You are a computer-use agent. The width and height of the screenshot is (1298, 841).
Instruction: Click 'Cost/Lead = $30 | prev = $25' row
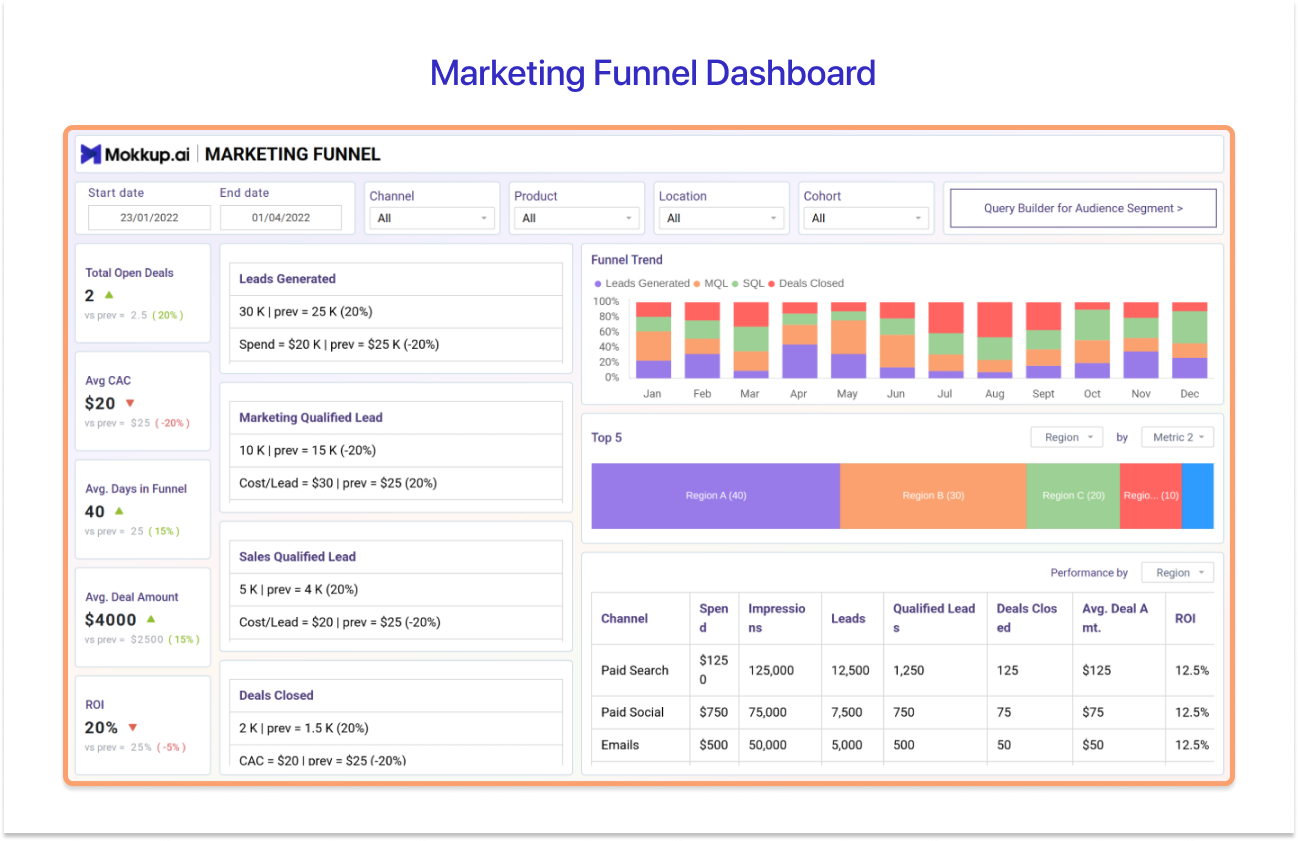[396, 483]
